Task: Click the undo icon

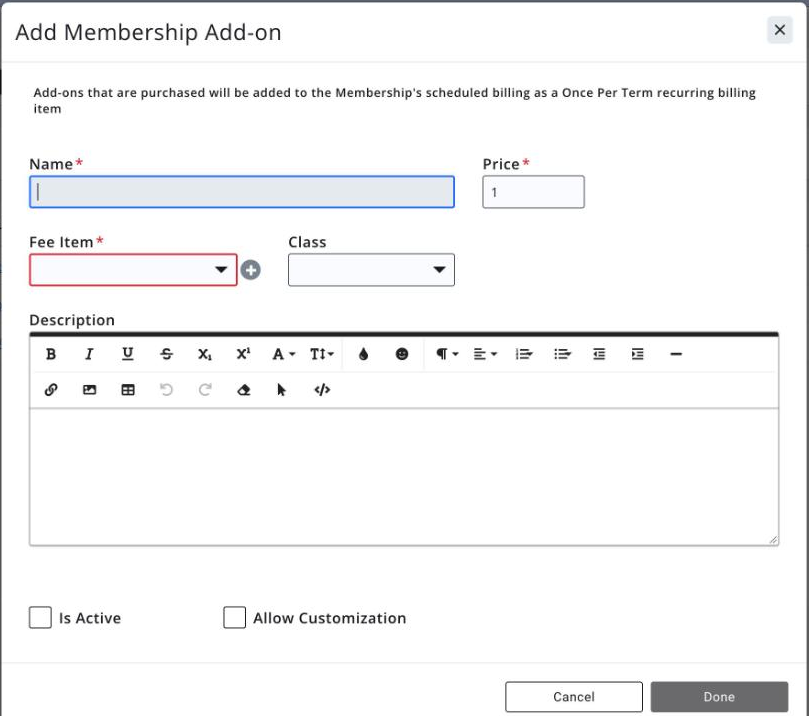Action: point(166,389)
